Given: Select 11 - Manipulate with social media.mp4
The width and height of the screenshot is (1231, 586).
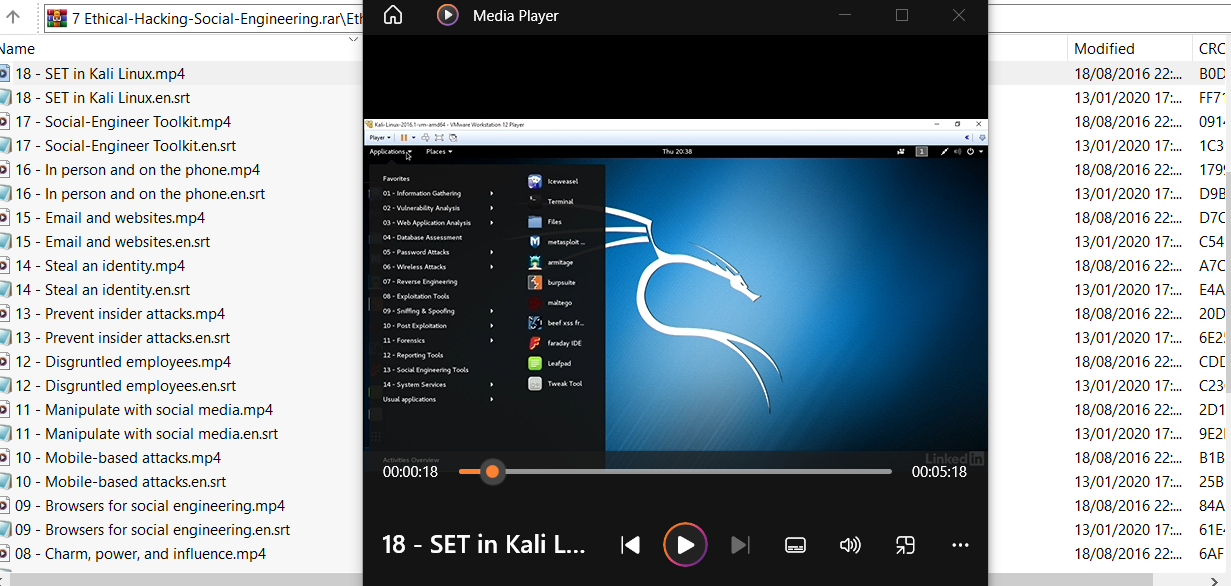Looking at the screenshot, I should click(x=143, y=409).
